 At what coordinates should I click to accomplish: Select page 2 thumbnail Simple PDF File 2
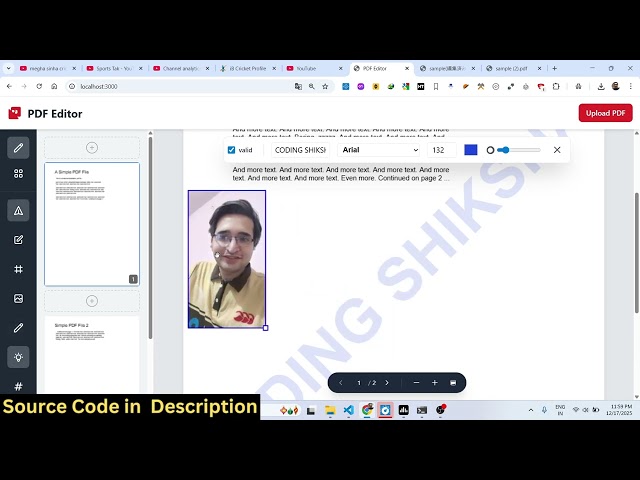click(x=92, y=354)
